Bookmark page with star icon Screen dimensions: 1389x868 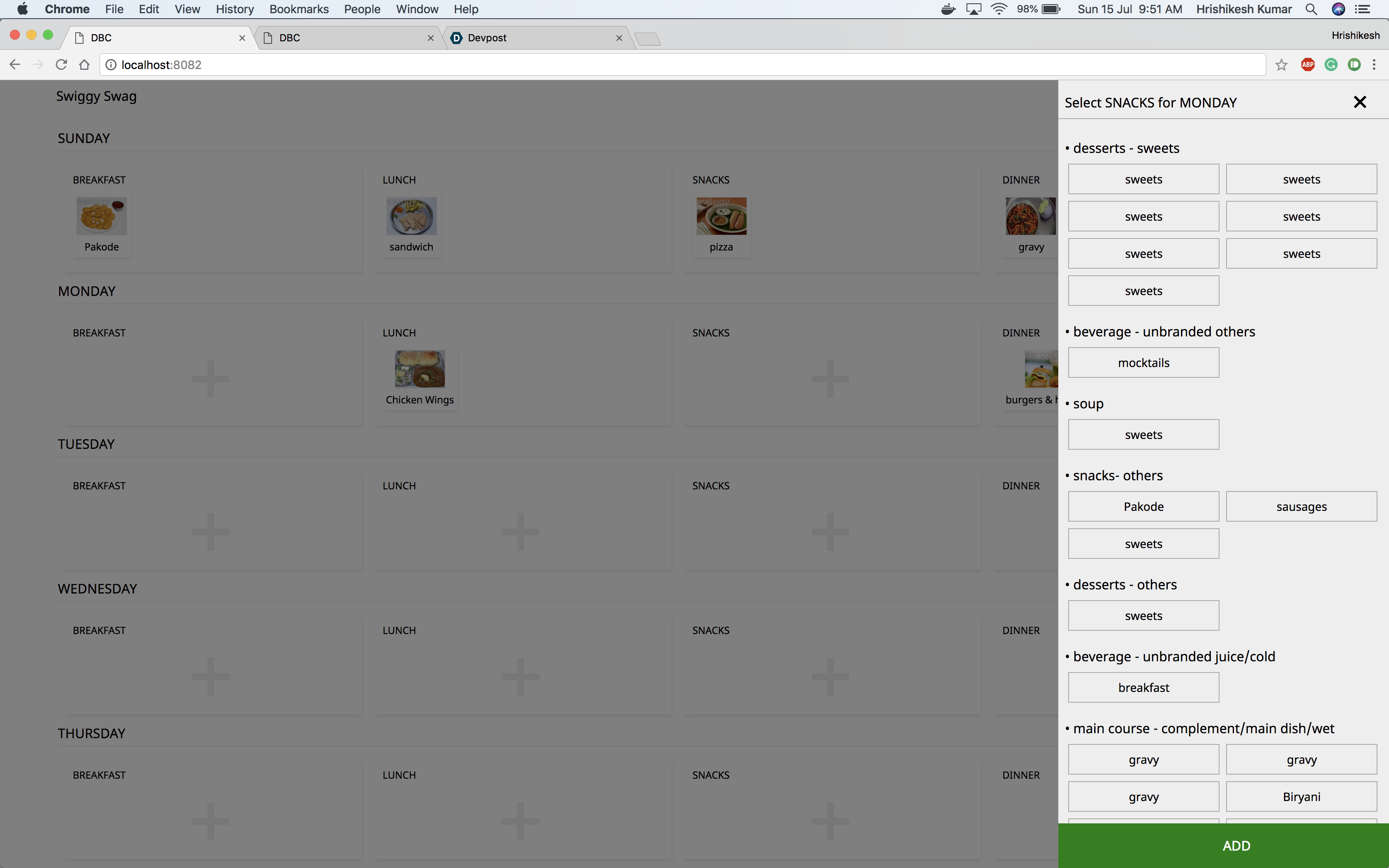pyautogui.click(x=1281, y=65)
